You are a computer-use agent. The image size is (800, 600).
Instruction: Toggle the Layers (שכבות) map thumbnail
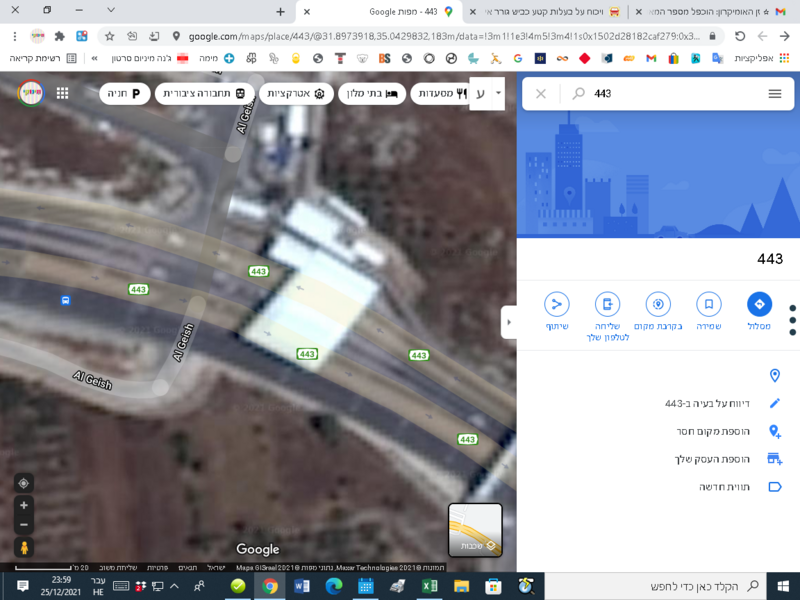tap(475, 530)
